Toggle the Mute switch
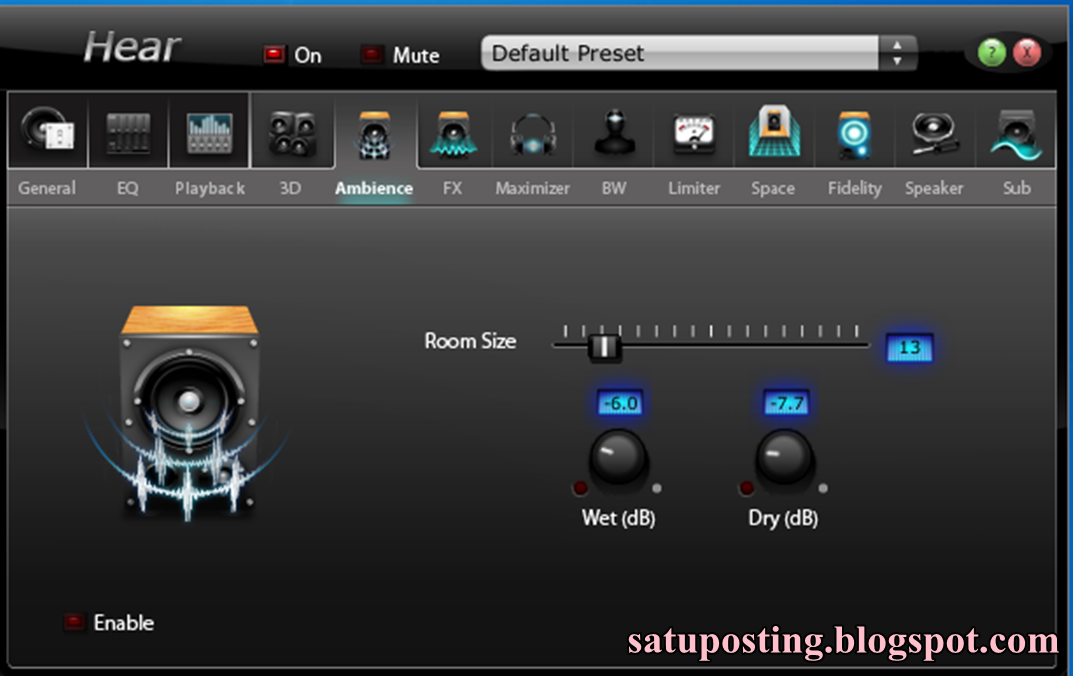This screenshot has height=676, width=1073. tap(372, 54)
